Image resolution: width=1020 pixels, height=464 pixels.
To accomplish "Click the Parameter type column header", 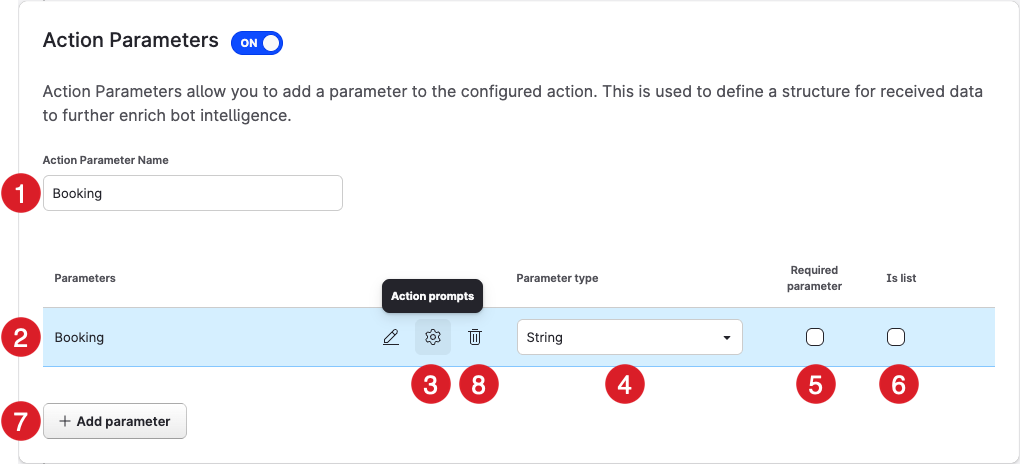I will click(557, 278).
